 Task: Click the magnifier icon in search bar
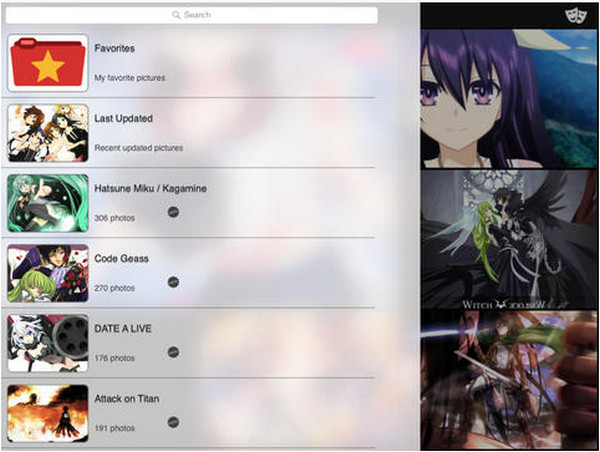coord(176,15)
